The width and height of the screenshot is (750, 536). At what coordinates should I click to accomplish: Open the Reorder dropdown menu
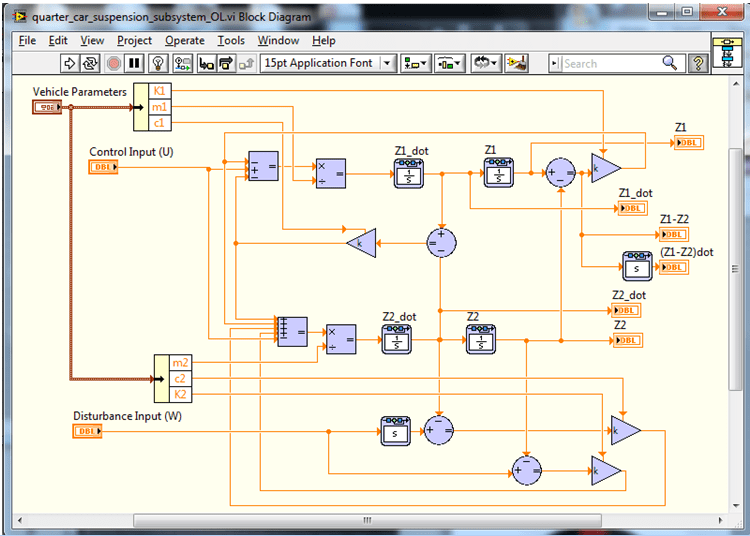[486, 63]
